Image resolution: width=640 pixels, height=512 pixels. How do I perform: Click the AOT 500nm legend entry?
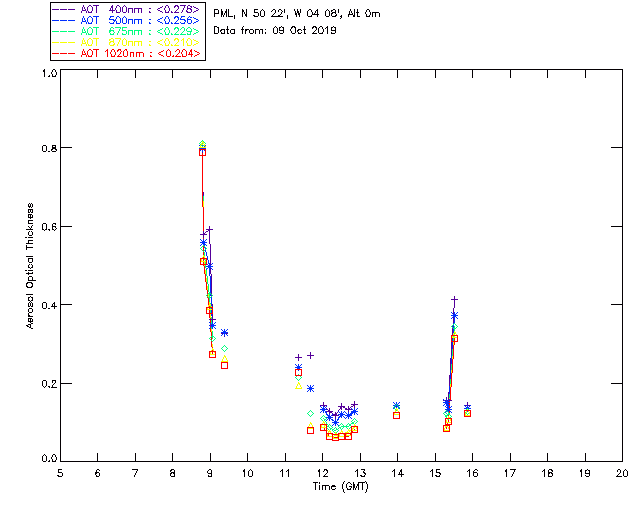pyautogui.click(x=126, y=20)
